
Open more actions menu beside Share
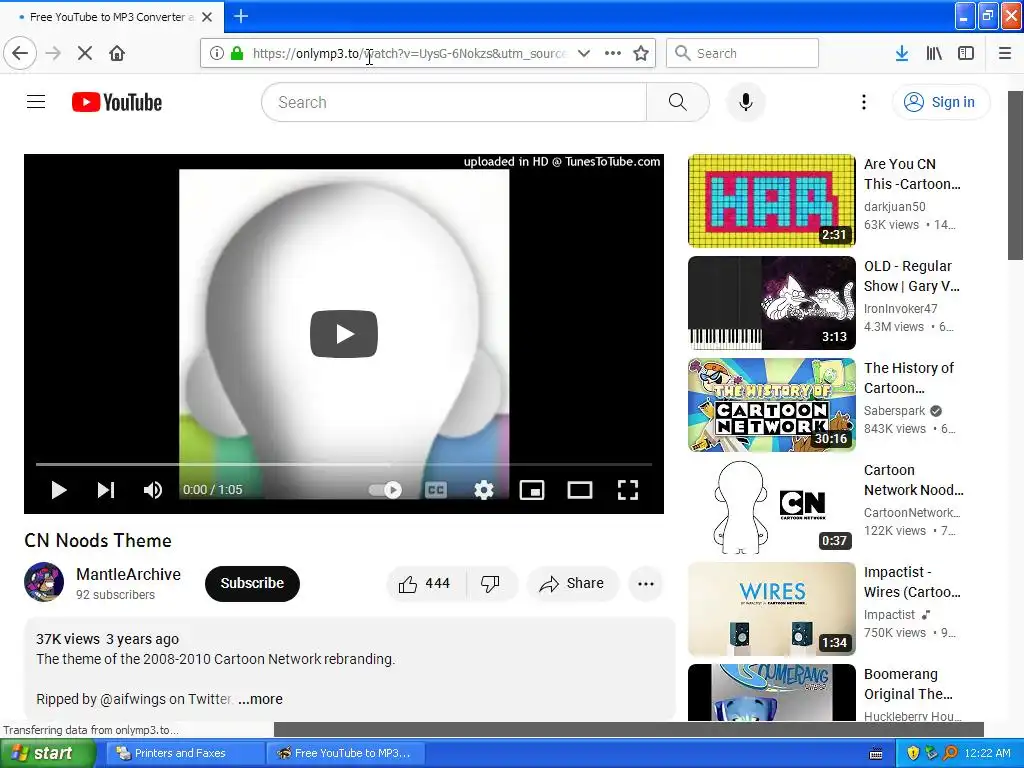(x=646, y=584)
